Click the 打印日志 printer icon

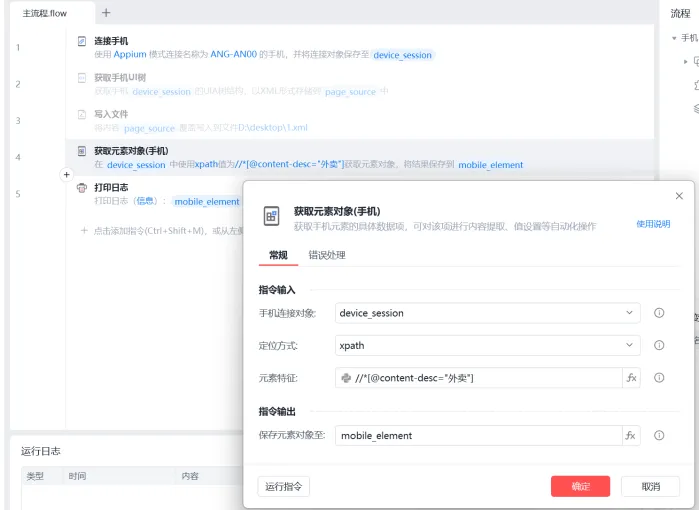[x=82, y=188]
